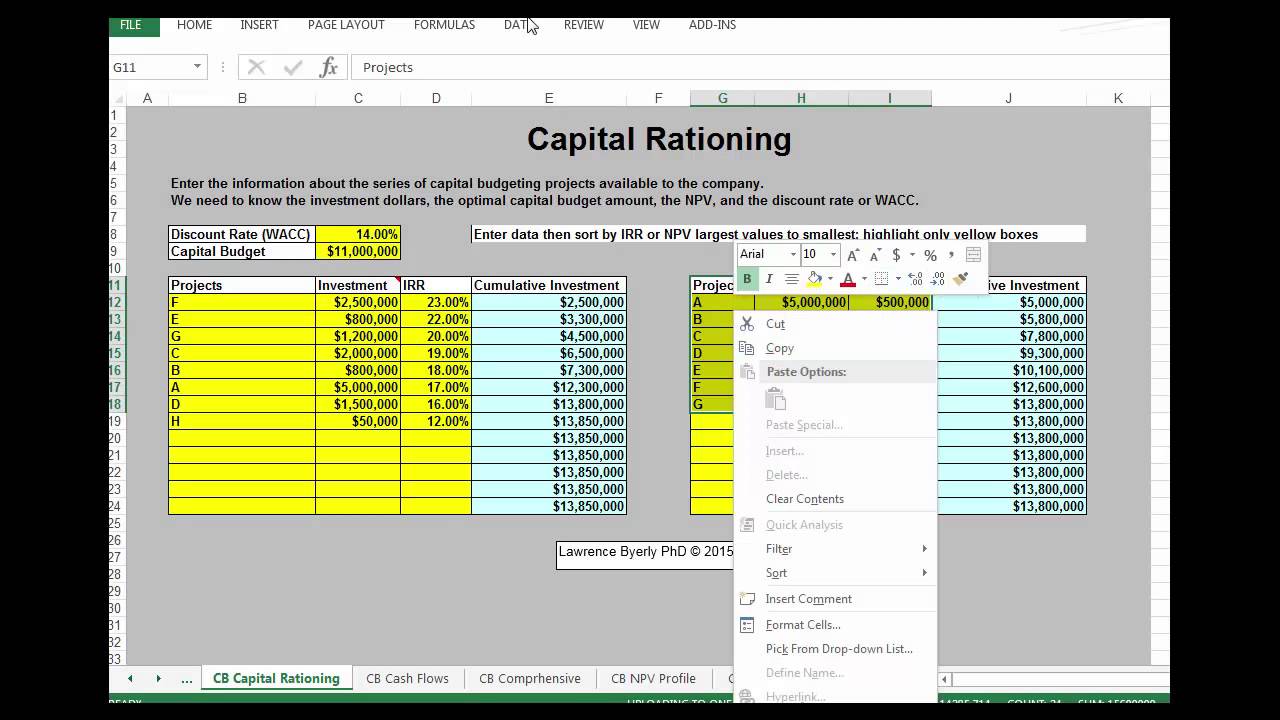Apply Comma Style format
1280x720 pixels.
[x=951, y=255]
